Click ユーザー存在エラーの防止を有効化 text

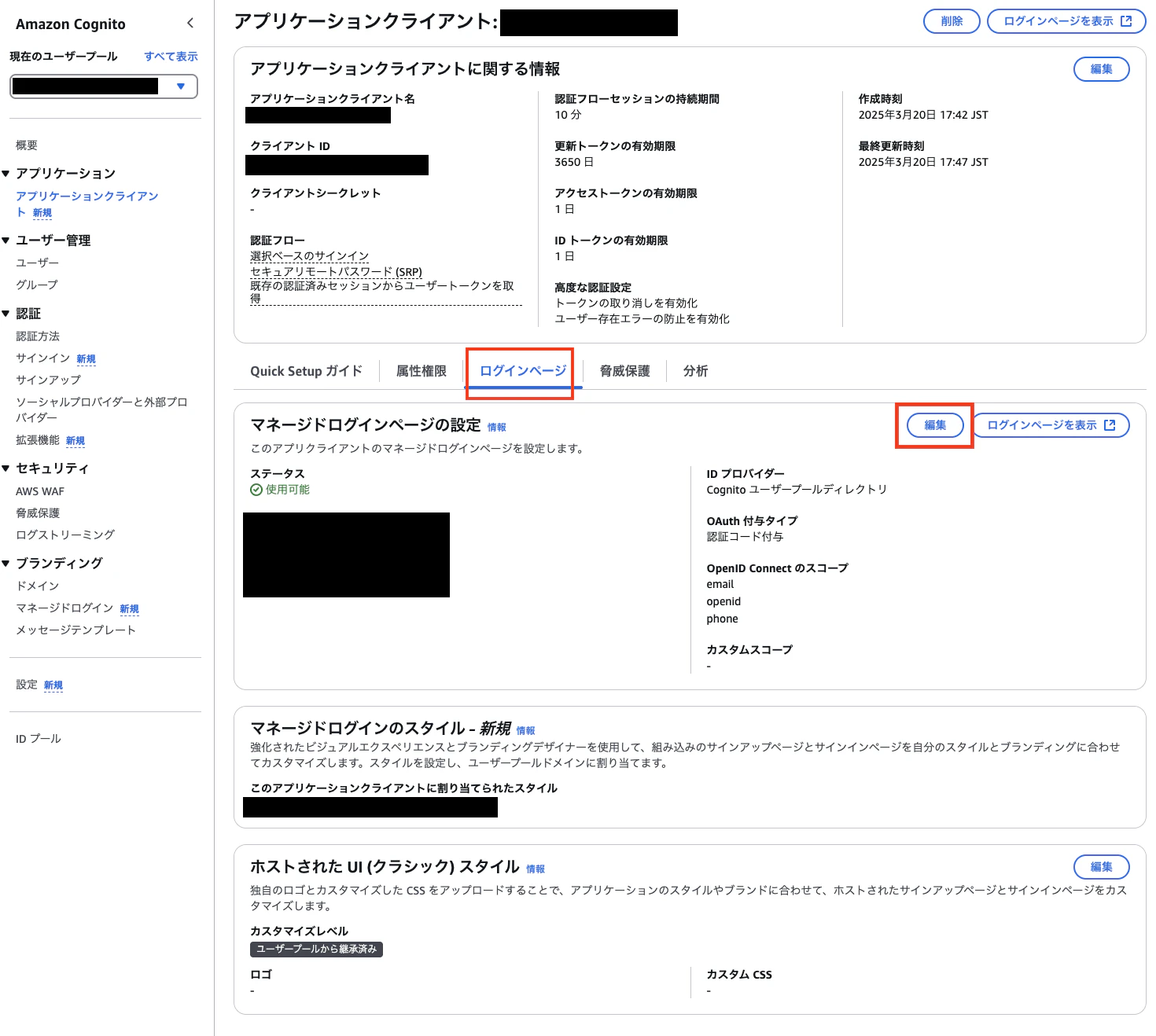click(x=642, y=319)
